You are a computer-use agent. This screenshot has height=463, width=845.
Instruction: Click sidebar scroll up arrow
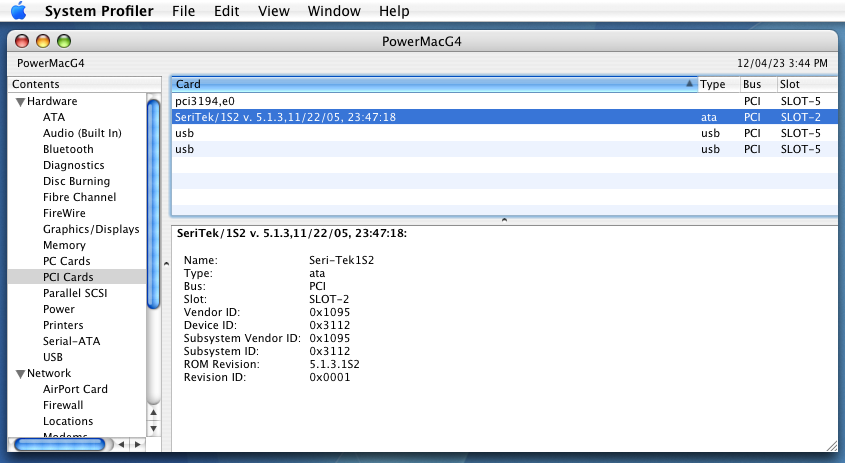(154, 413)
